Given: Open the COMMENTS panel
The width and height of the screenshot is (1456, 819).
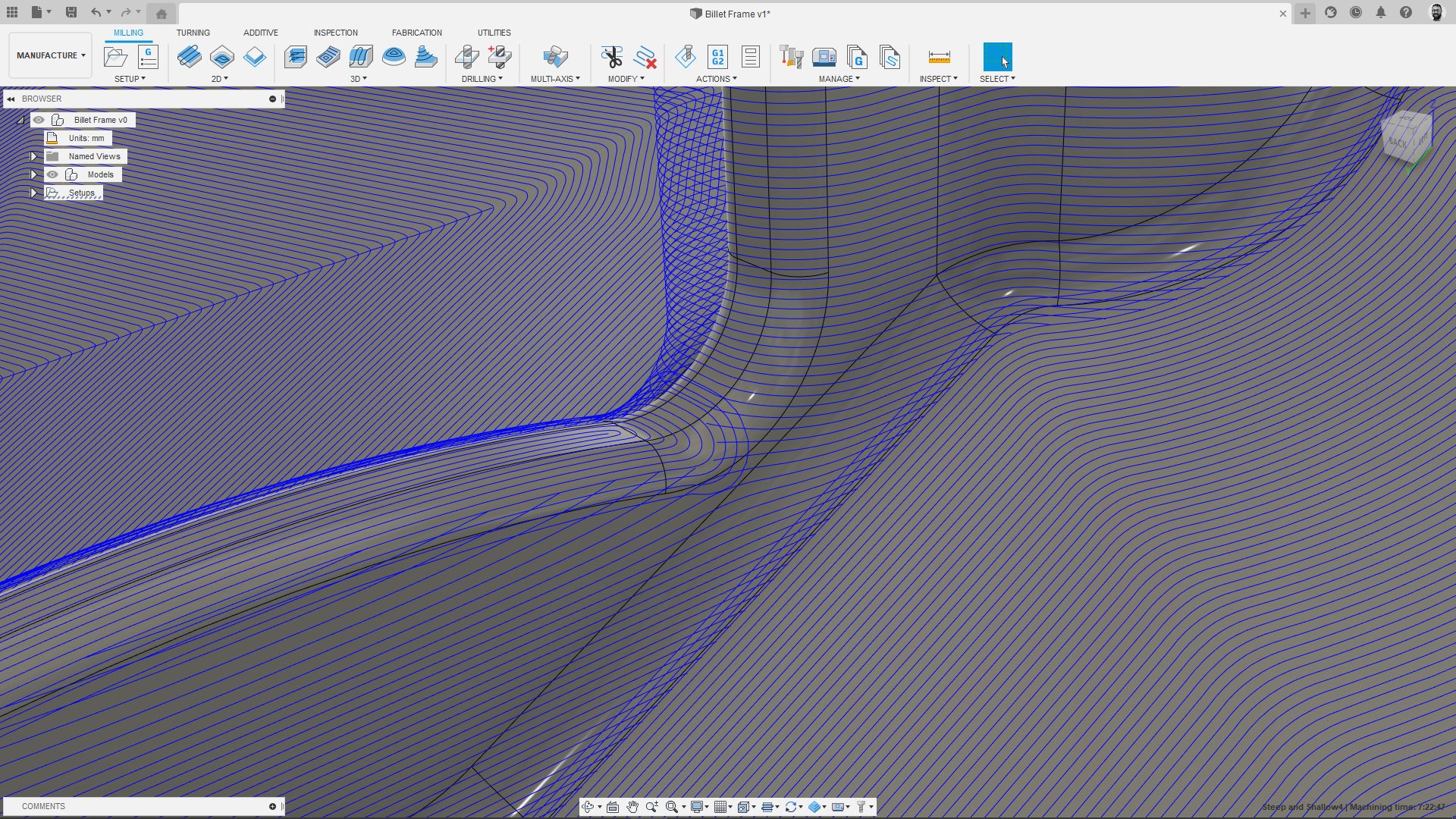Looking at the screenshot, I should (43, 806).
